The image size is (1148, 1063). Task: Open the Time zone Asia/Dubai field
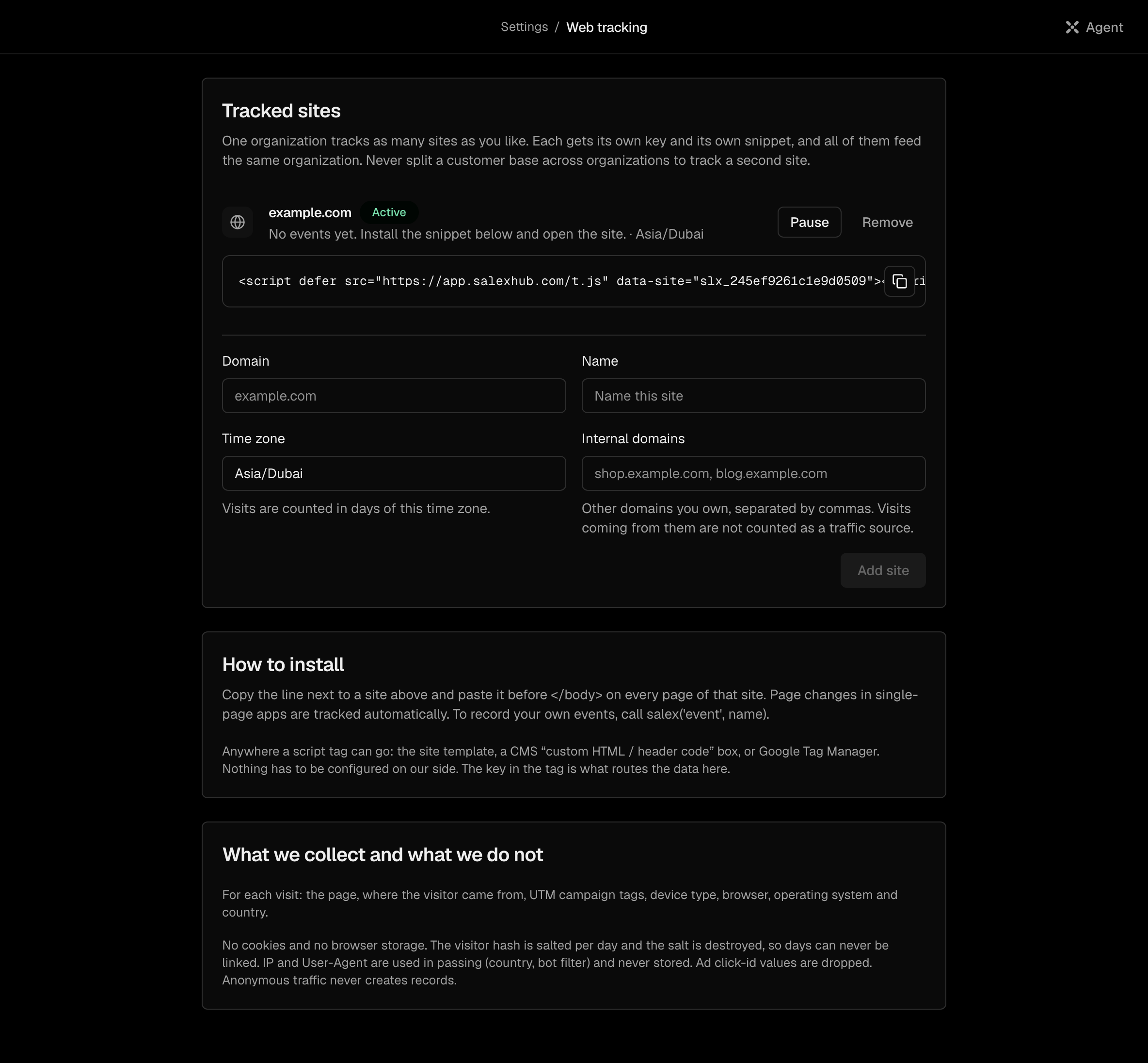394,473
